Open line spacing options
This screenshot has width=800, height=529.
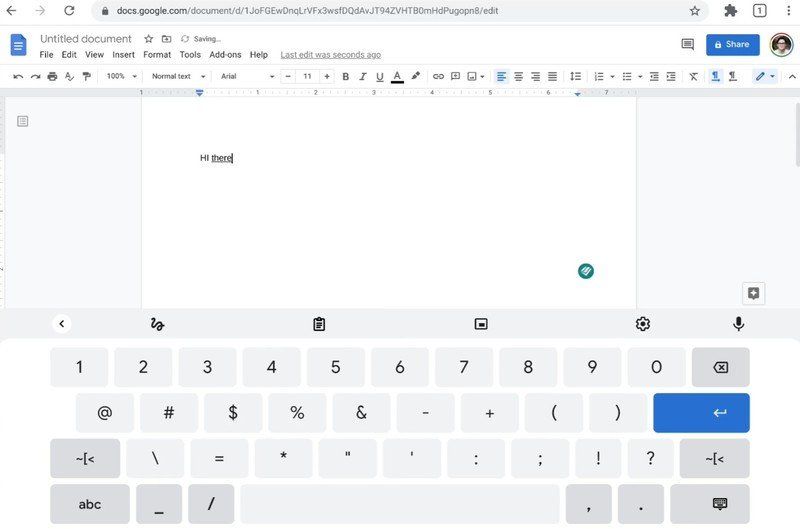click(x=576, y=77)
